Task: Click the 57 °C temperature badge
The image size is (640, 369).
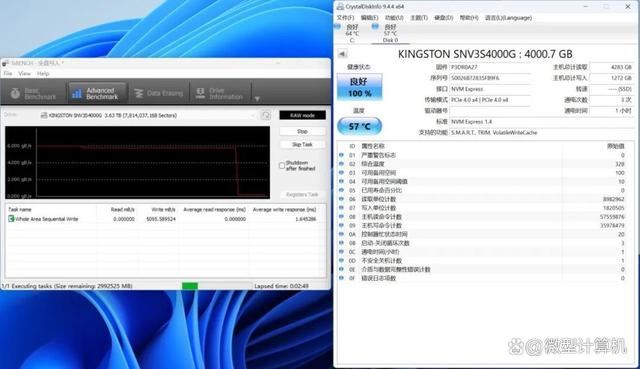Action: [360, 126]
